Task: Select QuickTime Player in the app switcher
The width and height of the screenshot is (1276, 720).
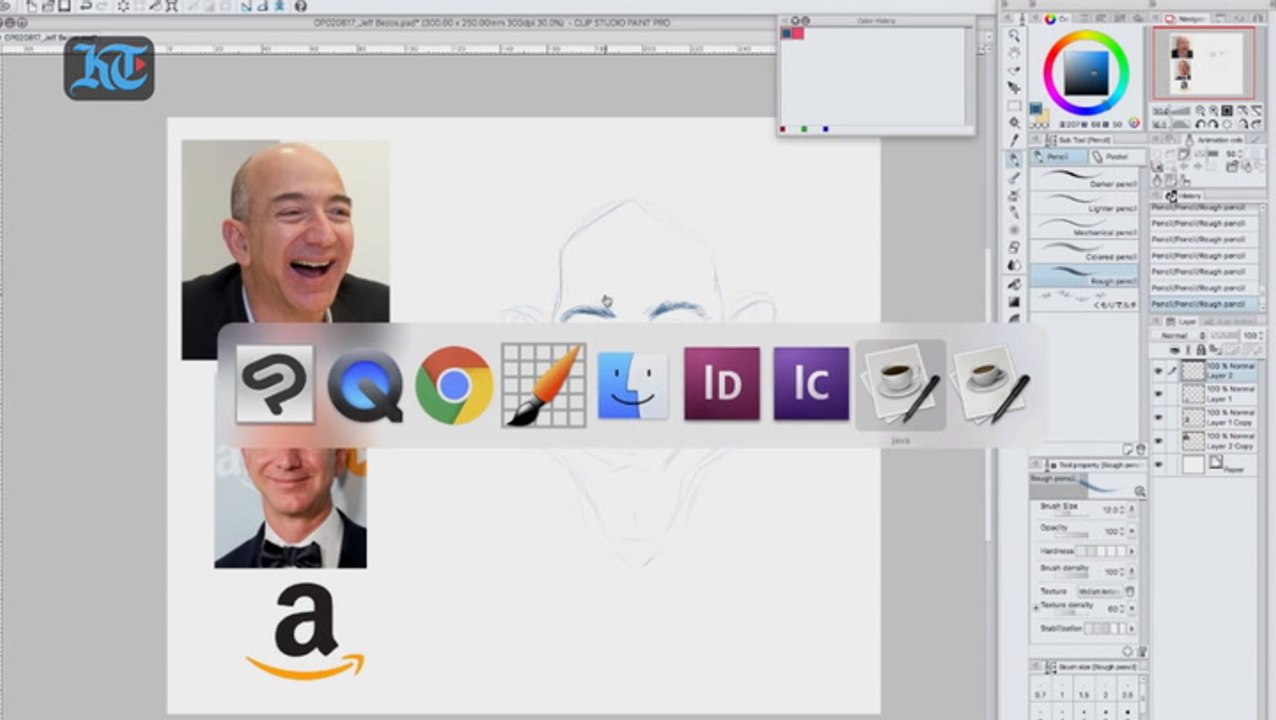Action: 365,385
